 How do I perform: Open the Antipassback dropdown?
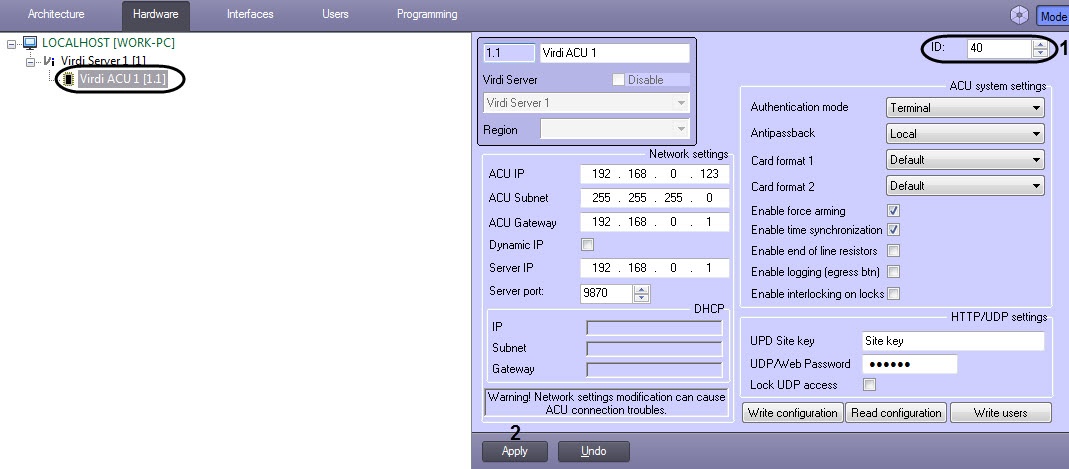pos(965,134)
